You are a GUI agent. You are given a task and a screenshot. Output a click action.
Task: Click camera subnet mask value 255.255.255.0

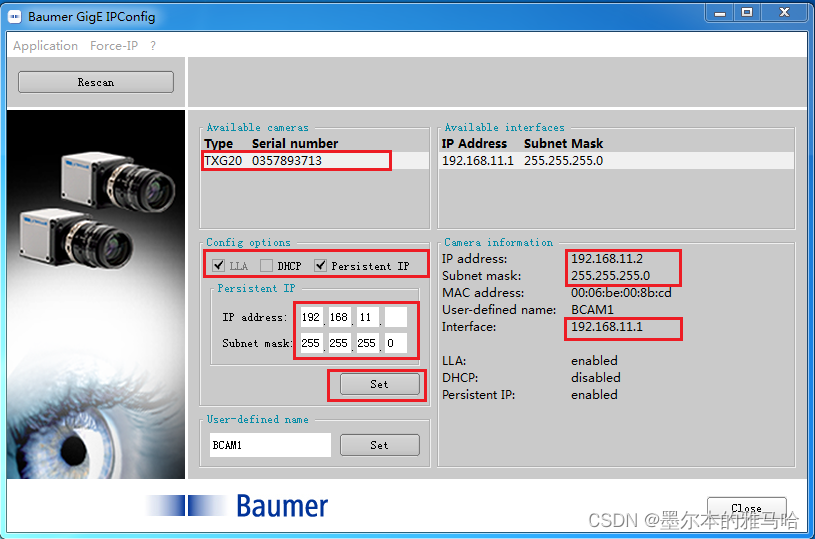pyautogui.click(x=610, y=275)
